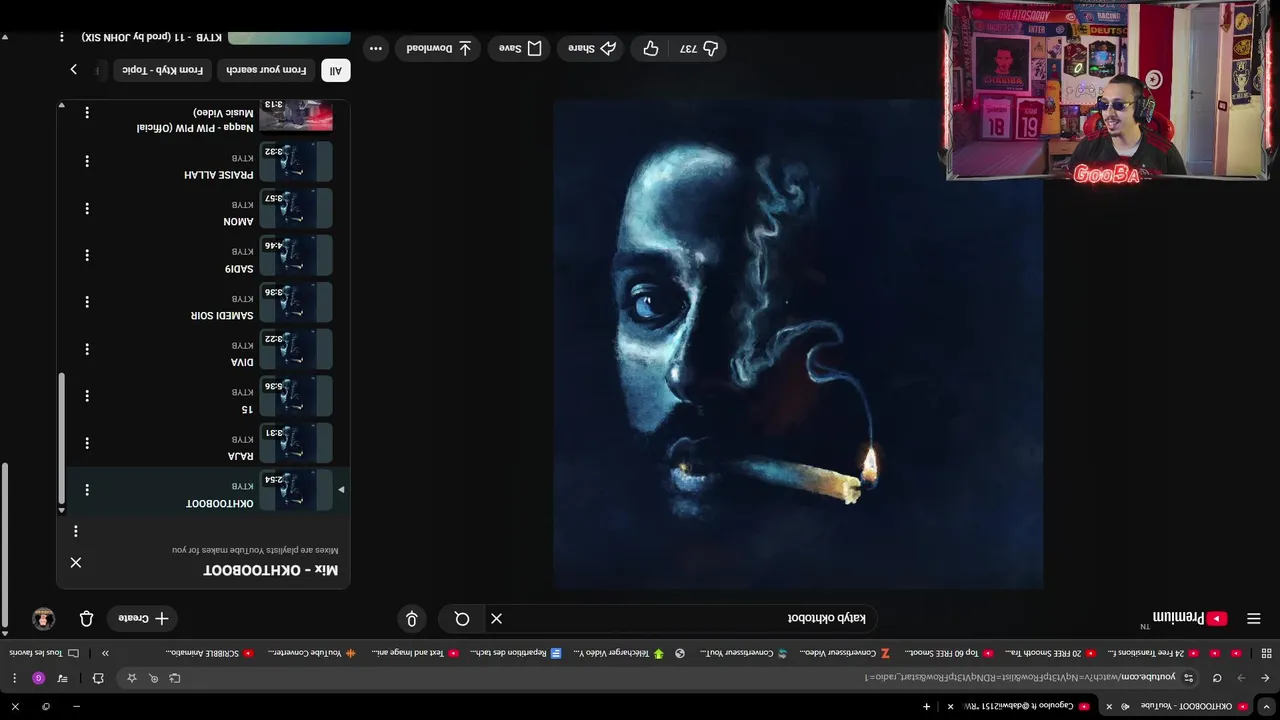1280x720 pixels.
Task: Select the 'All' filter chip
Action: coord(336,70)
